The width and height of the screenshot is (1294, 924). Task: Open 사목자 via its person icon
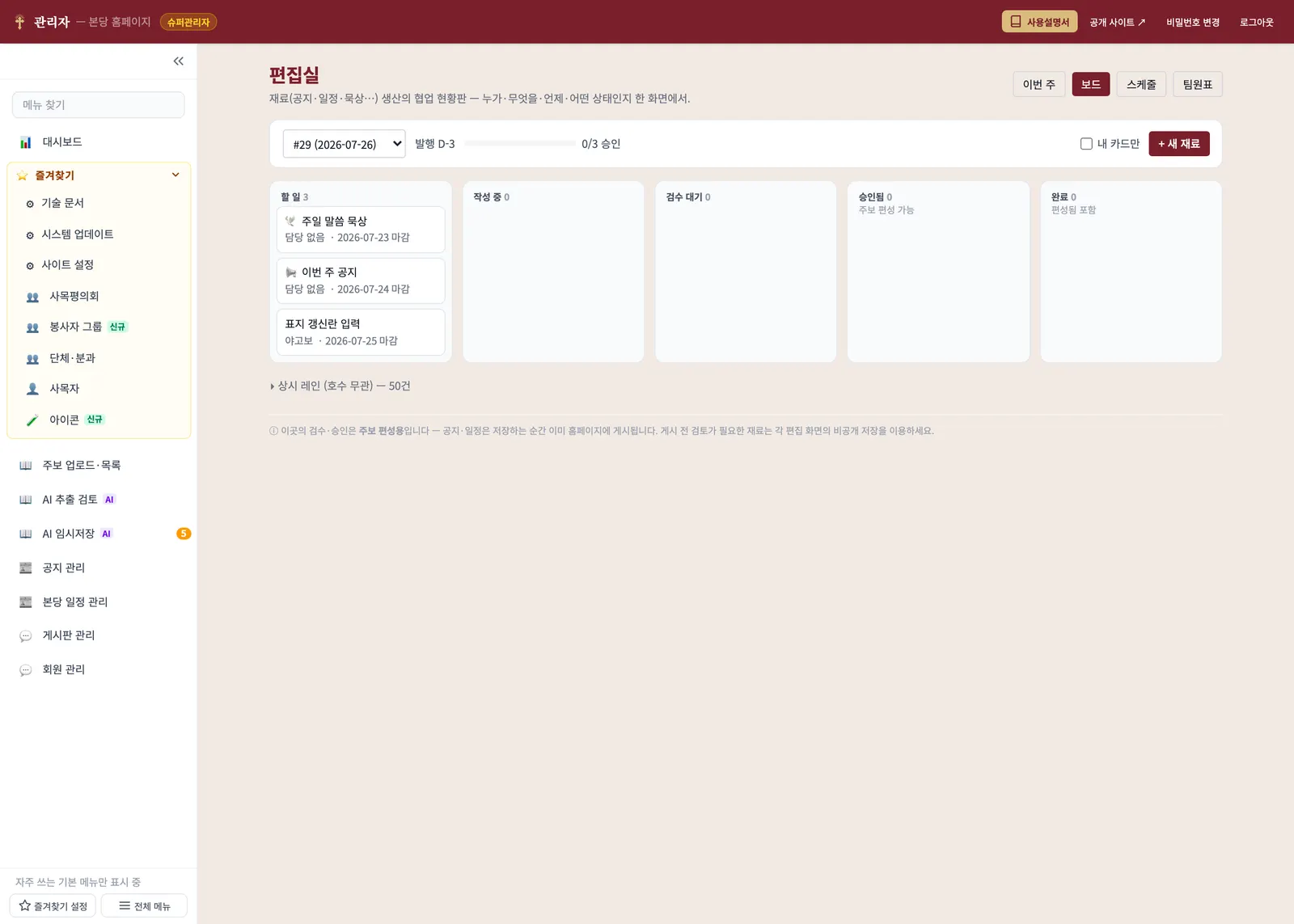tap(32, 389)
